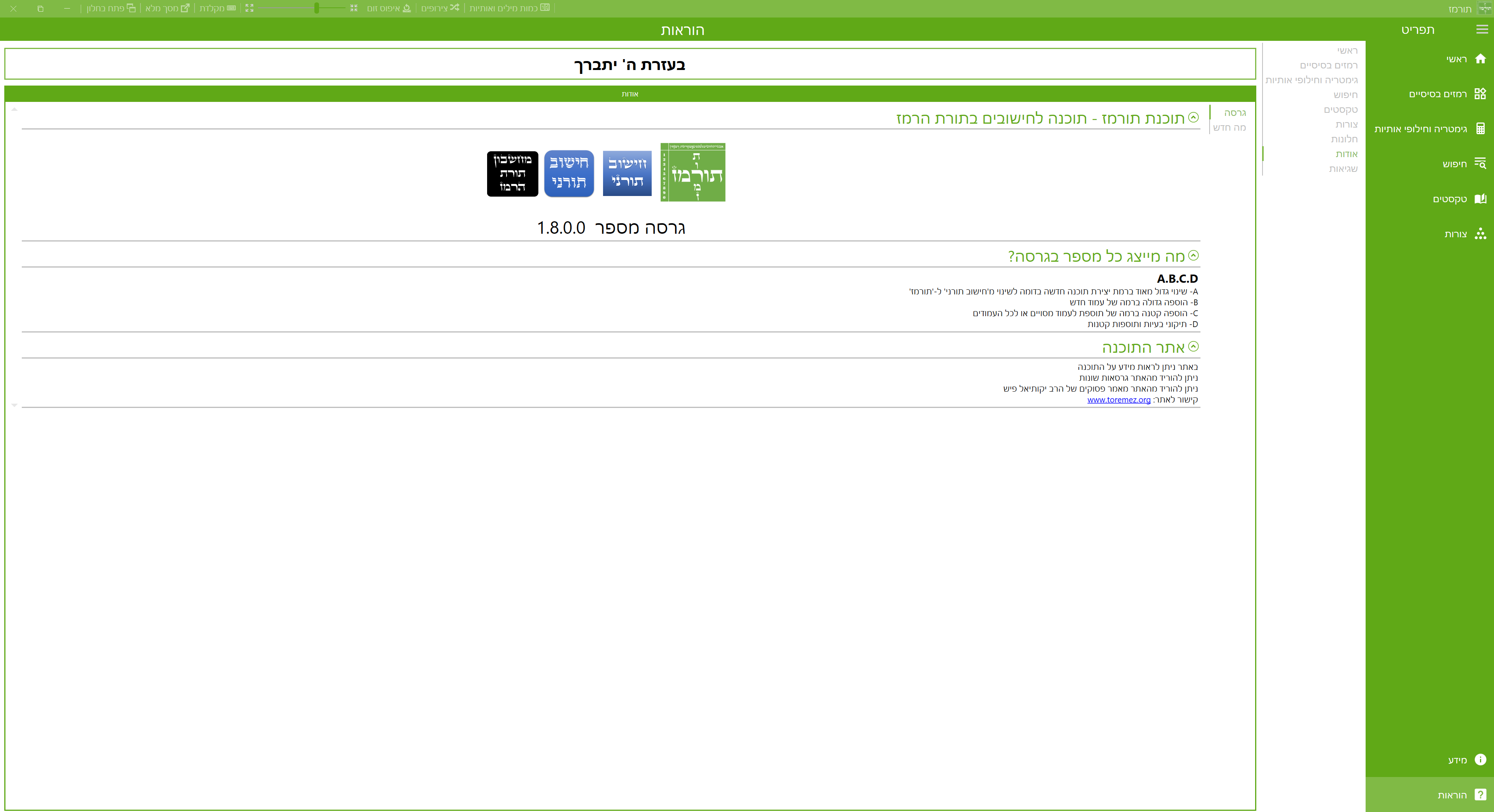Screen dimensions: 1494x812
Task: Collapse the מה מייצג כל מספר section
Action: pos(1193,255)
